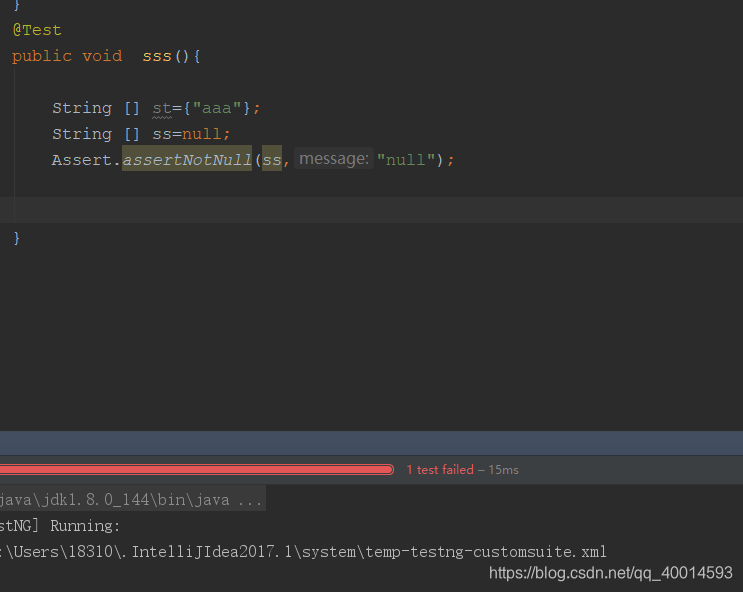743x592 pixels.
Task: Click the "aaa" string literal
Action: [x=217, y=108]
